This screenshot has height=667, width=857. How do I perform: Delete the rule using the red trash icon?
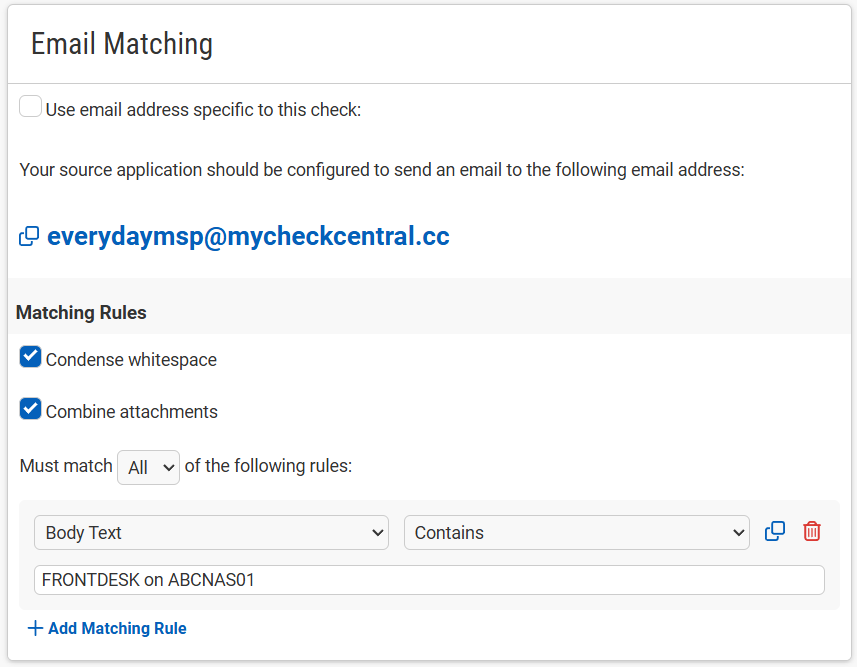812,531
